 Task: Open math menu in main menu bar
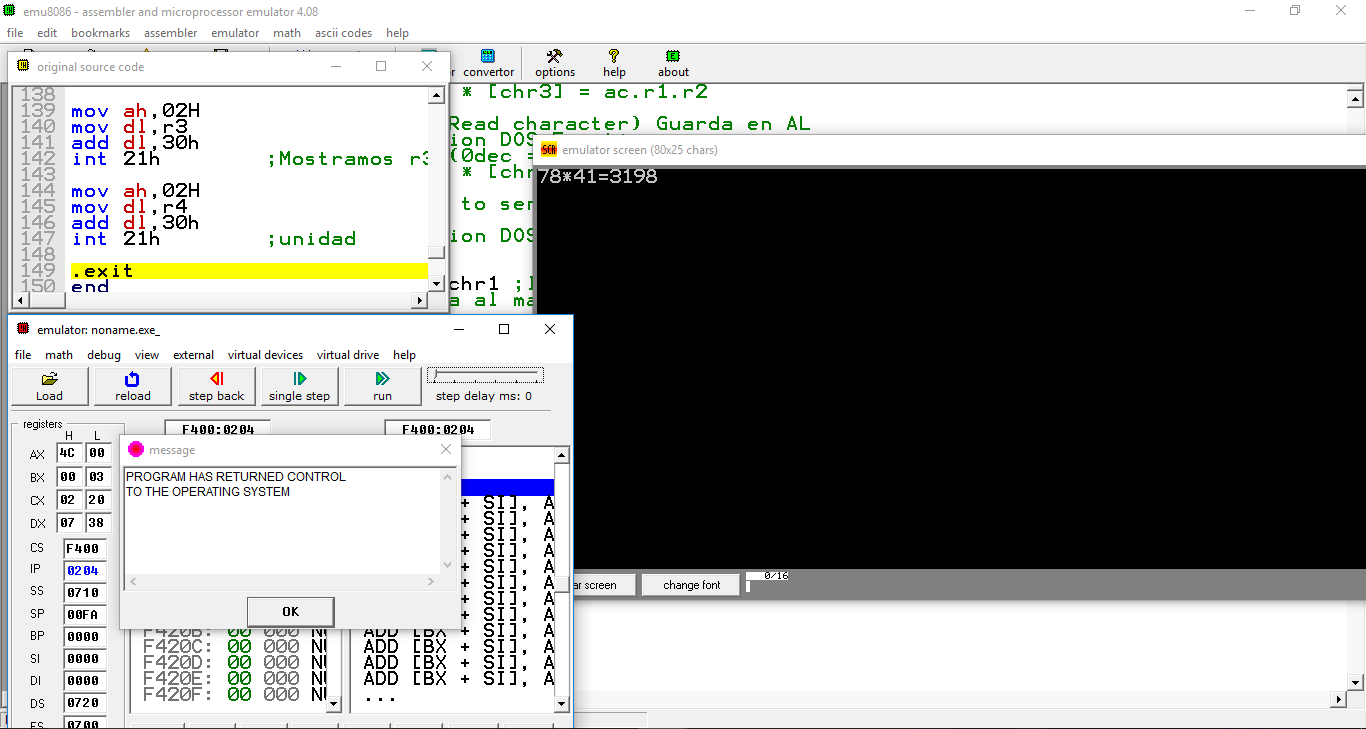click(x=287, y=33)
